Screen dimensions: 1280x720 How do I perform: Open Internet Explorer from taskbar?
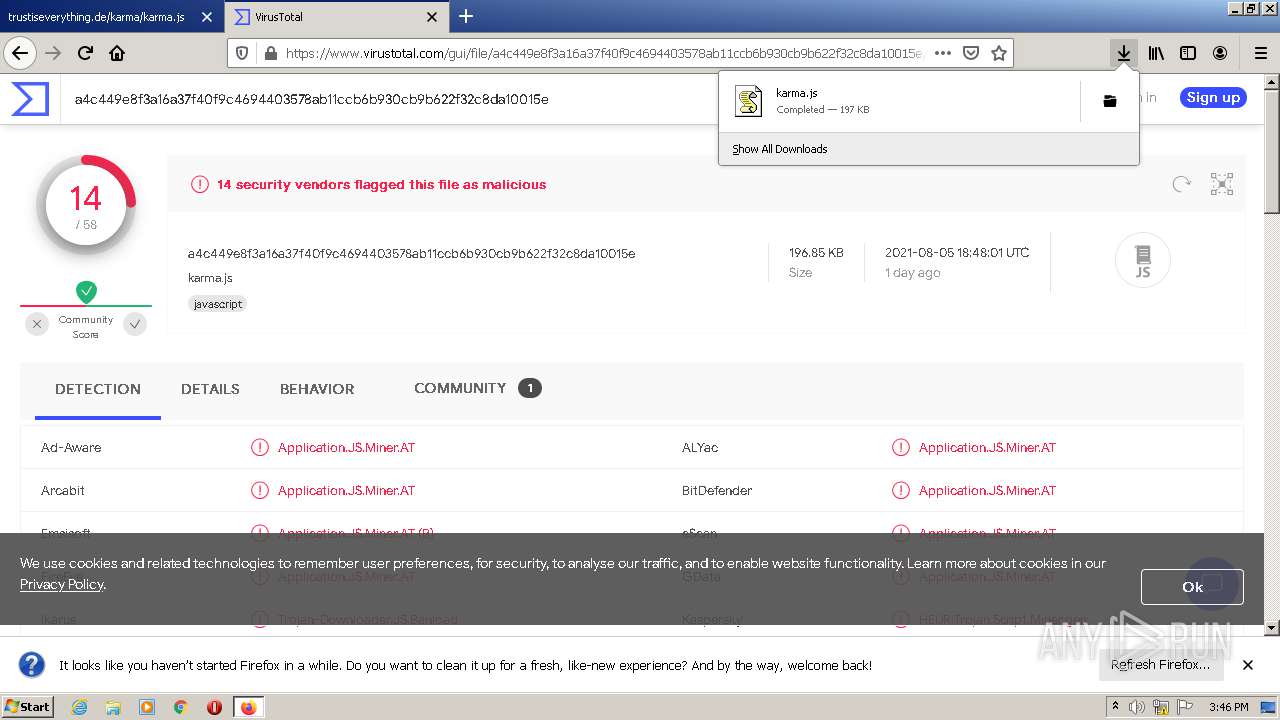79,707
